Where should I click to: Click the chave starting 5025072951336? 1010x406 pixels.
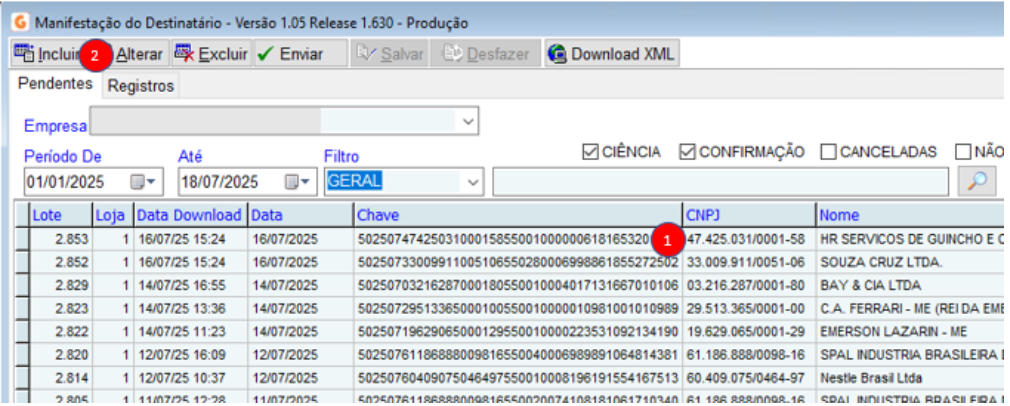518,308
